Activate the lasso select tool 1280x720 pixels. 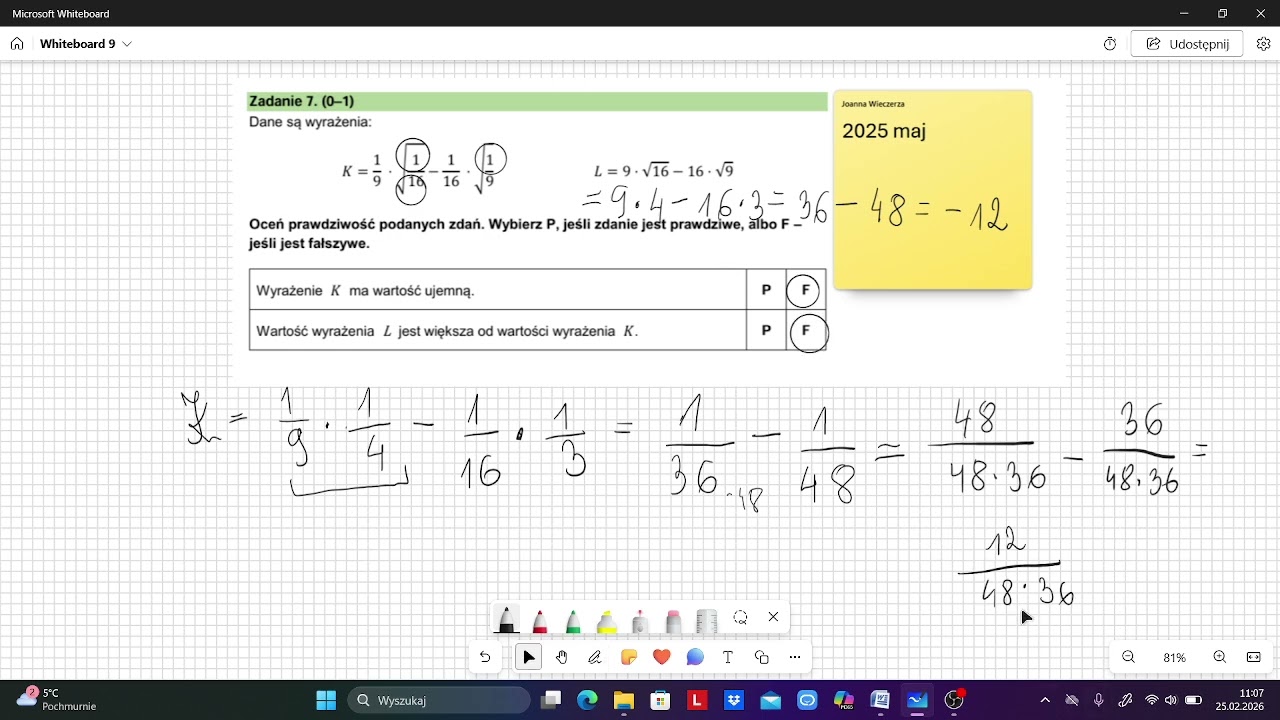coord(740,617)
